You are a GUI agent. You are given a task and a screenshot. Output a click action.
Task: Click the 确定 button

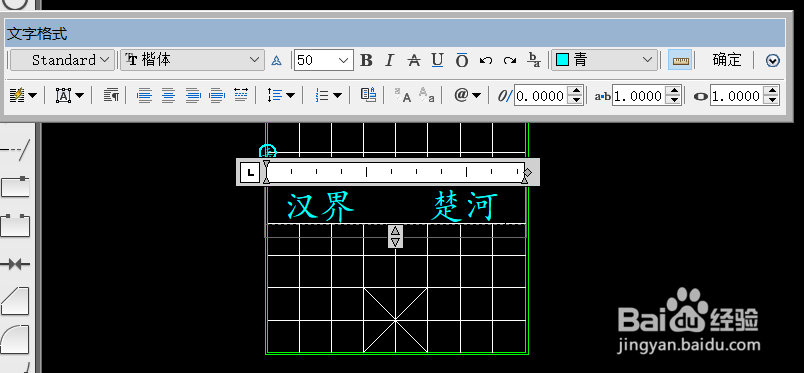click(727, 60)
